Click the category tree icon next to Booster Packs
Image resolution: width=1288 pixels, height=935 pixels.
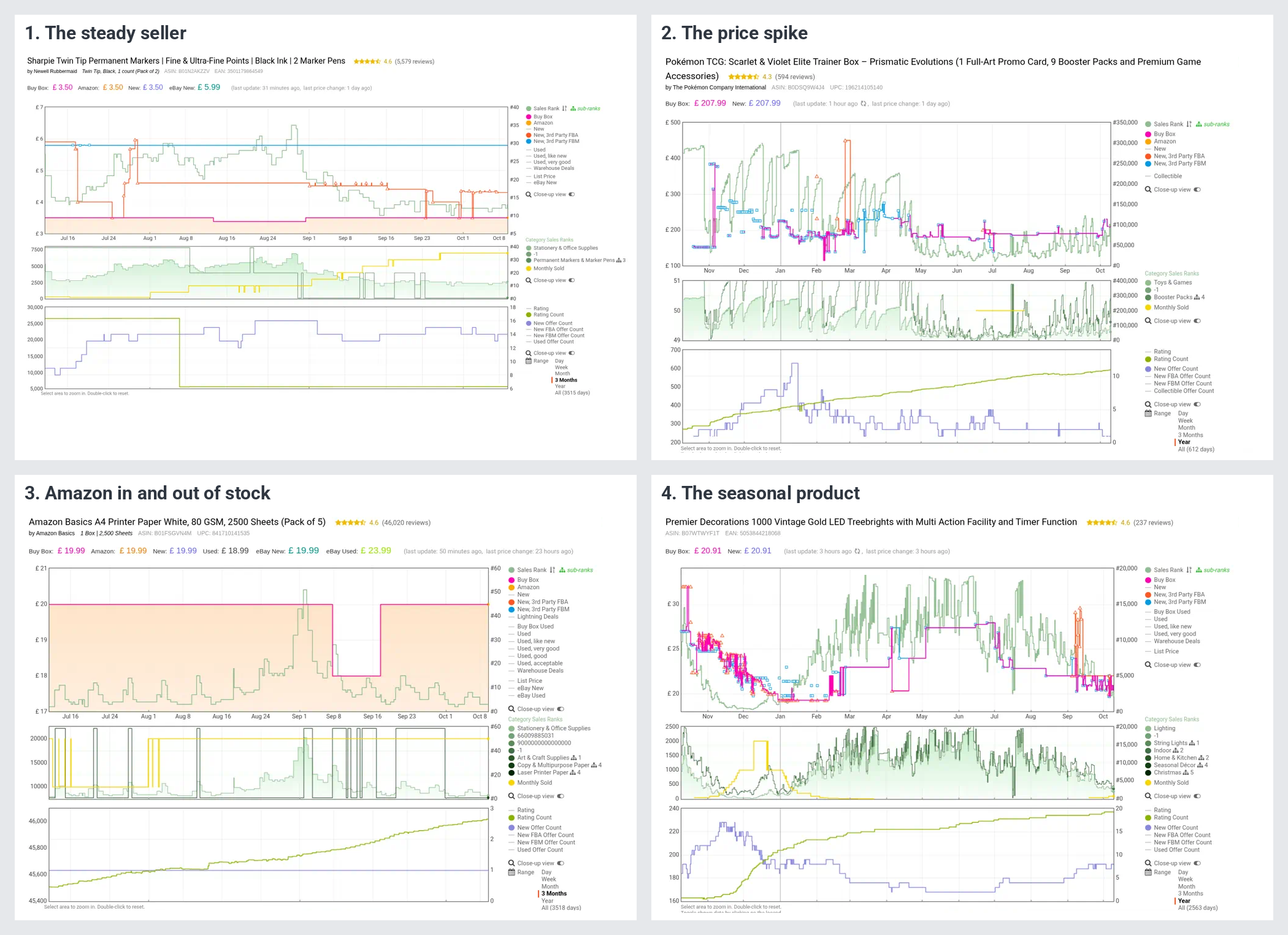point(1197,297)
